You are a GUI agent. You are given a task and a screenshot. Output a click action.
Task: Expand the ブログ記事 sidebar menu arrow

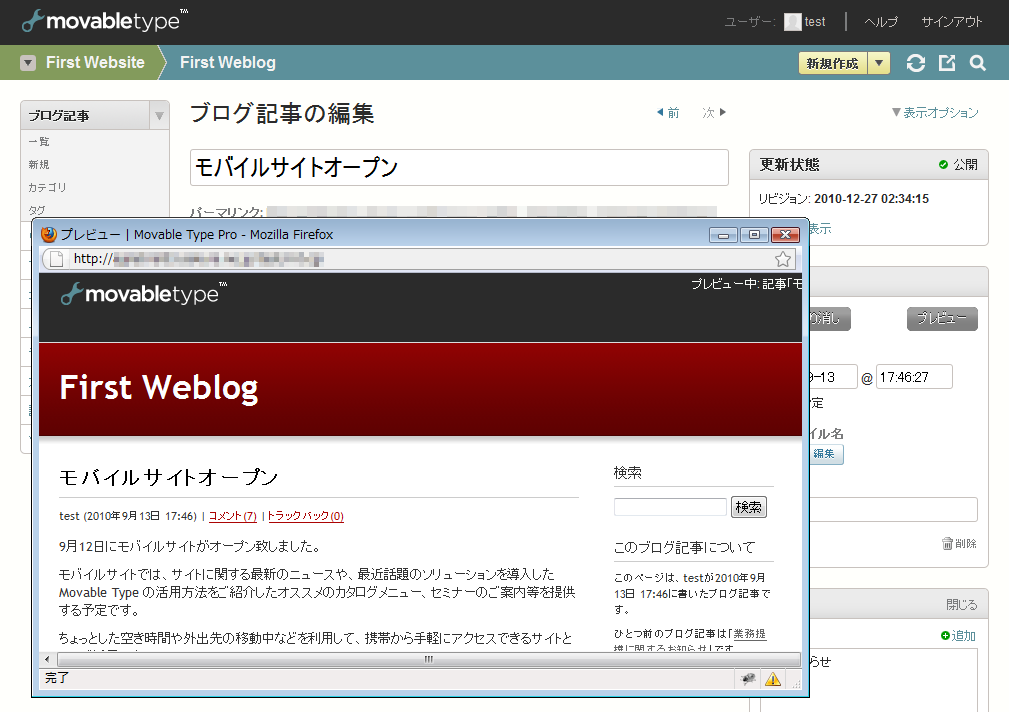coord(159,116)
